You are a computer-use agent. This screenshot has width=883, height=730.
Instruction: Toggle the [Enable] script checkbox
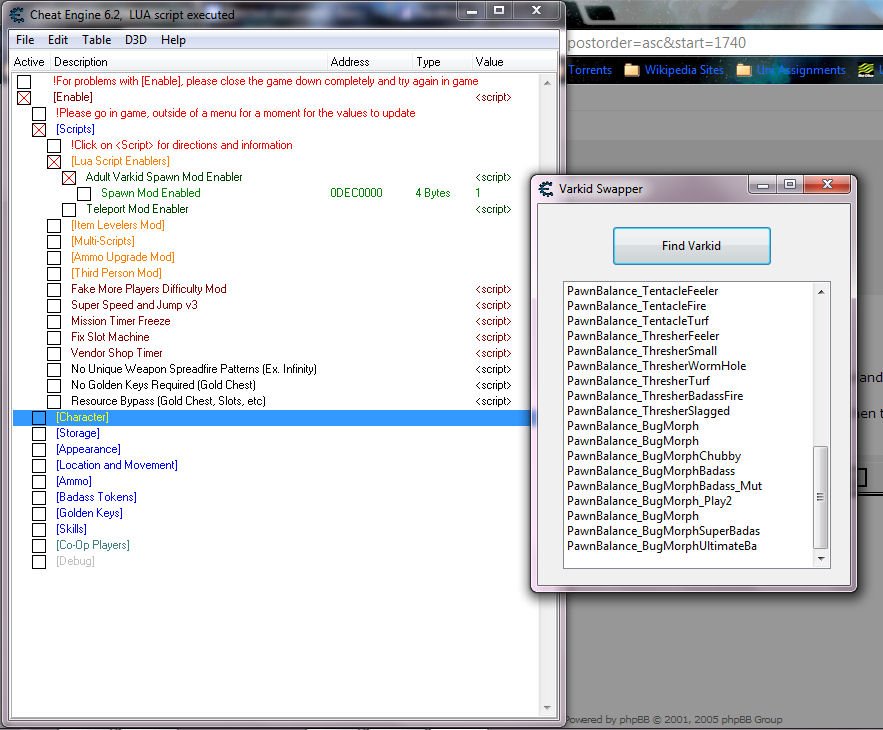point(24,98)
